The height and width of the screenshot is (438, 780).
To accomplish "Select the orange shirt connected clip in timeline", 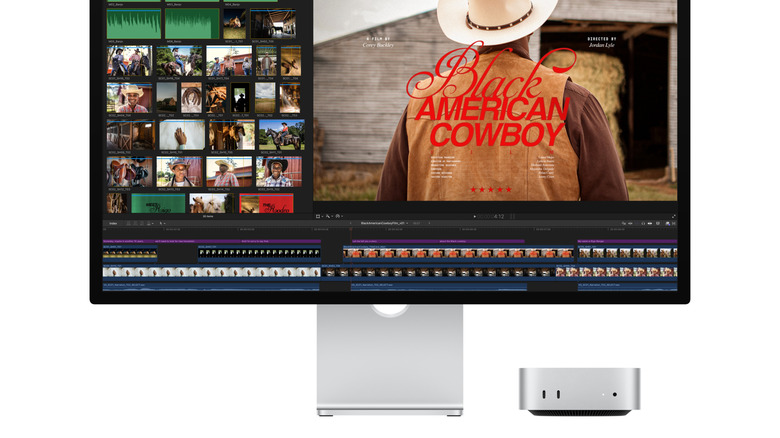I will pyautogui.click(x=458, y=253).
